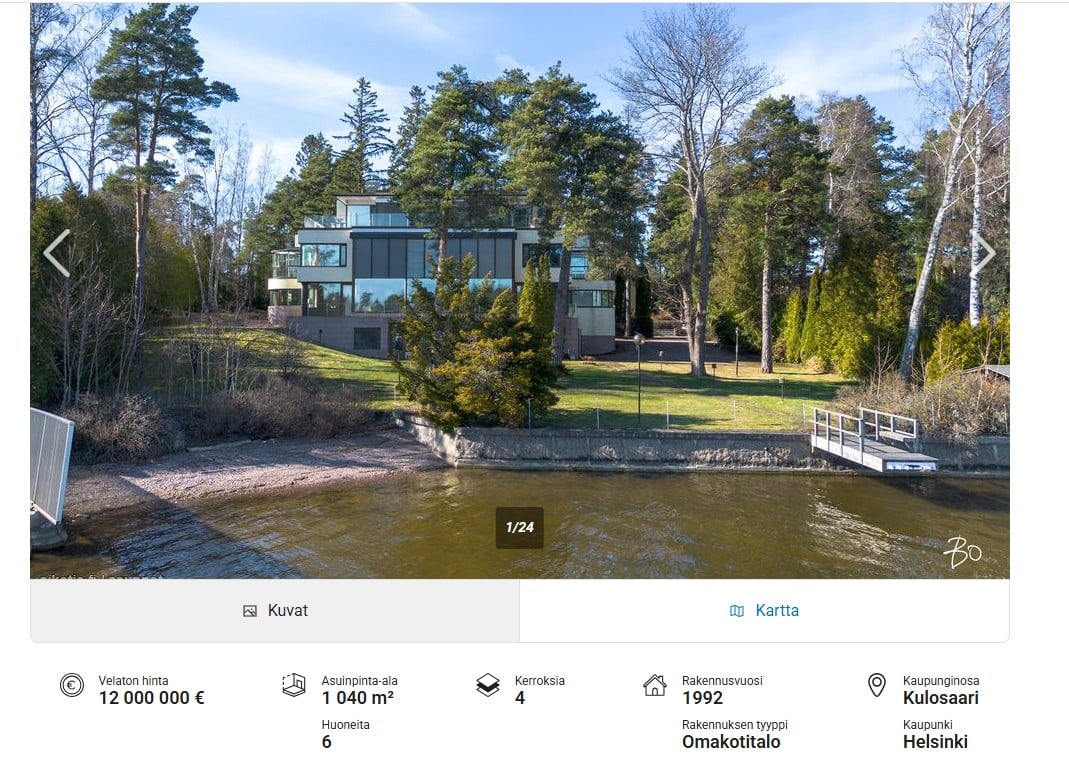Open the main waterfront villa photo
Screen dimensions: 1069x775
point(520,291)
